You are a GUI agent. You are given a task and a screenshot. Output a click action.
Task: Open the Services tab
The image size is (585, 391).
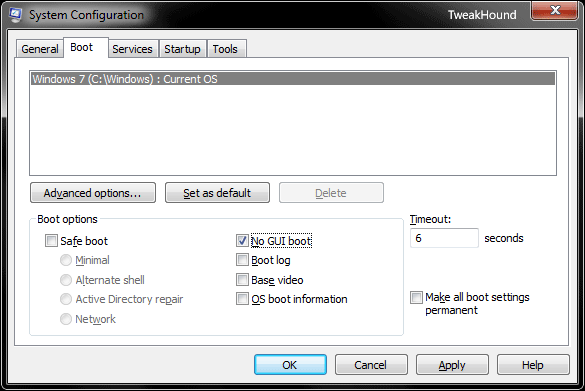click(132, 49)
